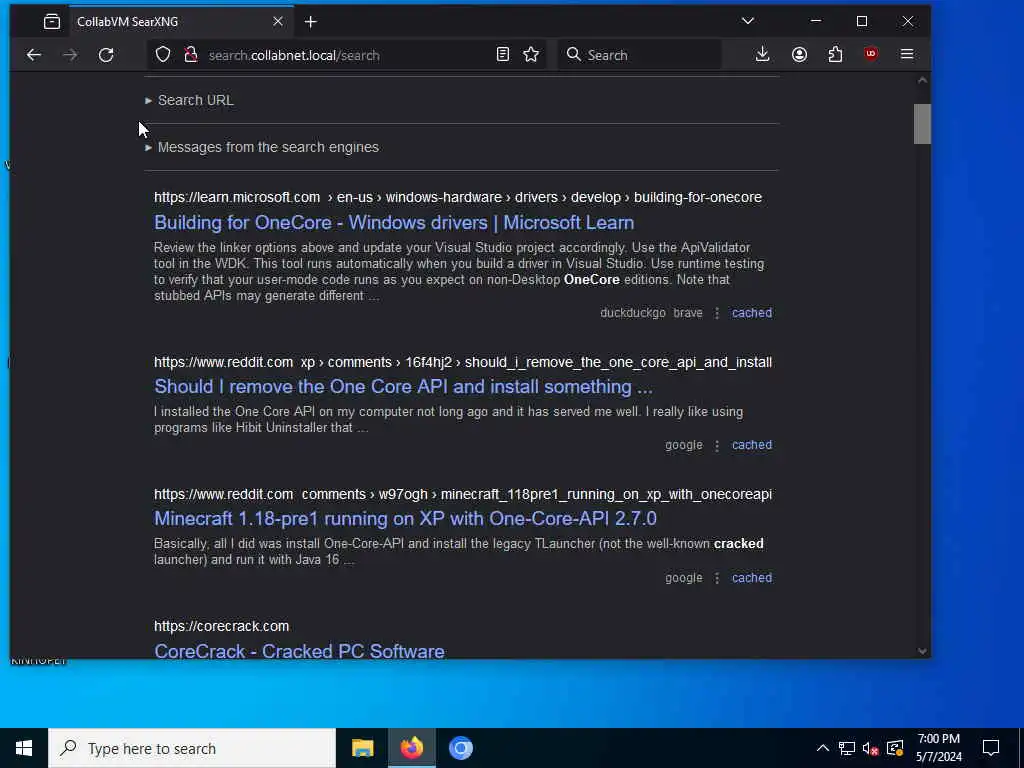Click the Type here to search taskbar box

point(192,748)
